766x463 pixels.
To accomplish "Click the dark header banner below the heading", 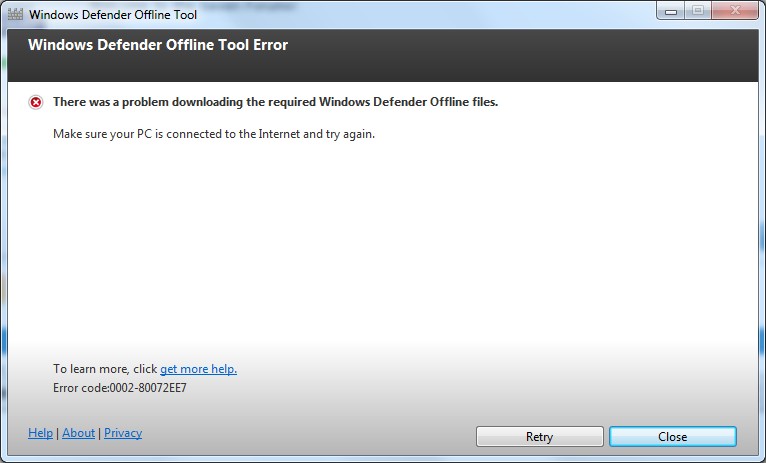I will (x=383, y=68).
